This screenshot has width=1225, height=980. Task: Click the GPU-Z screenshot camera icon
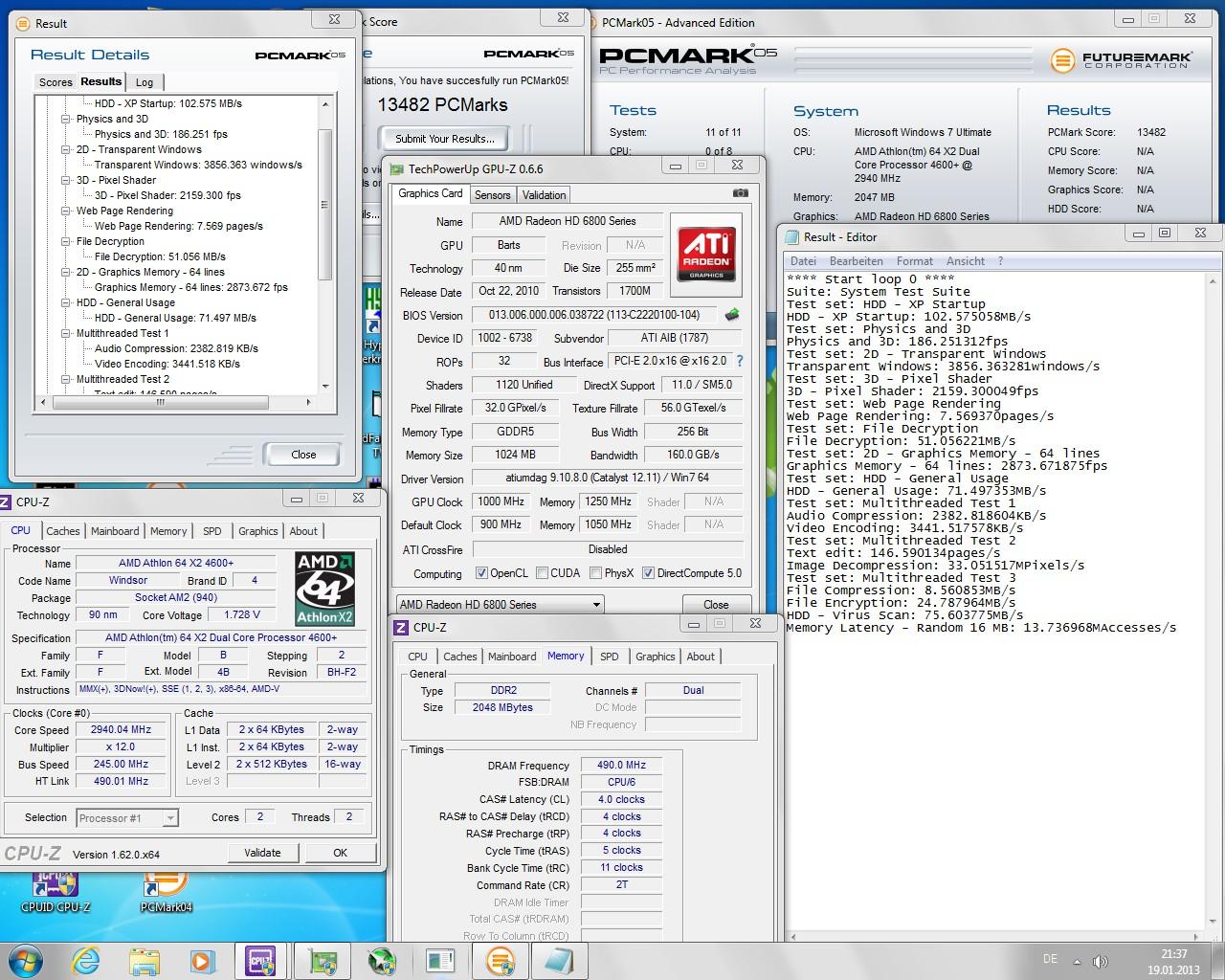(740, 192)
